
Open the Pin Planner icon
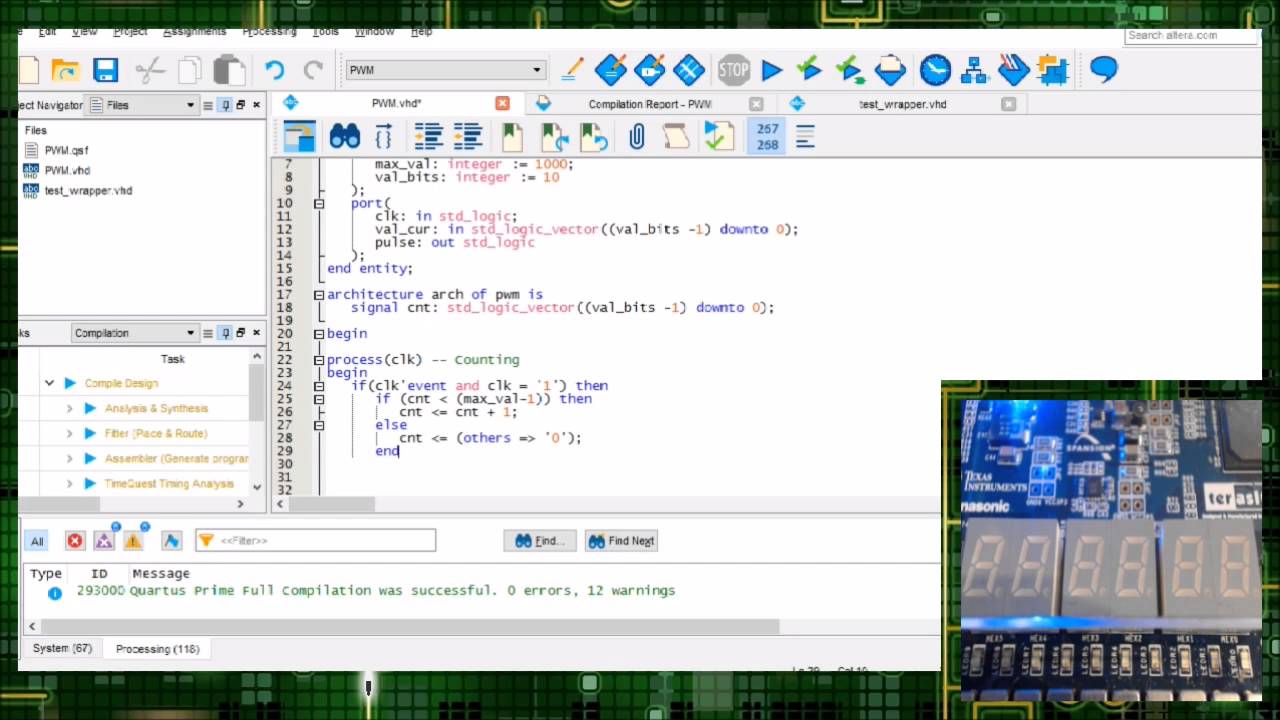[x=649, y=70]
